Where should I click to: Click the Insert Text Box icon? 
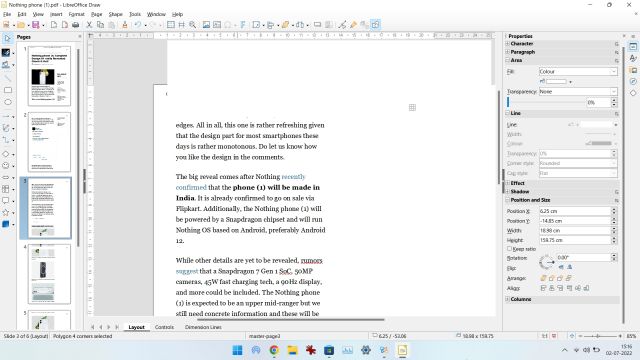click(217, 25)
